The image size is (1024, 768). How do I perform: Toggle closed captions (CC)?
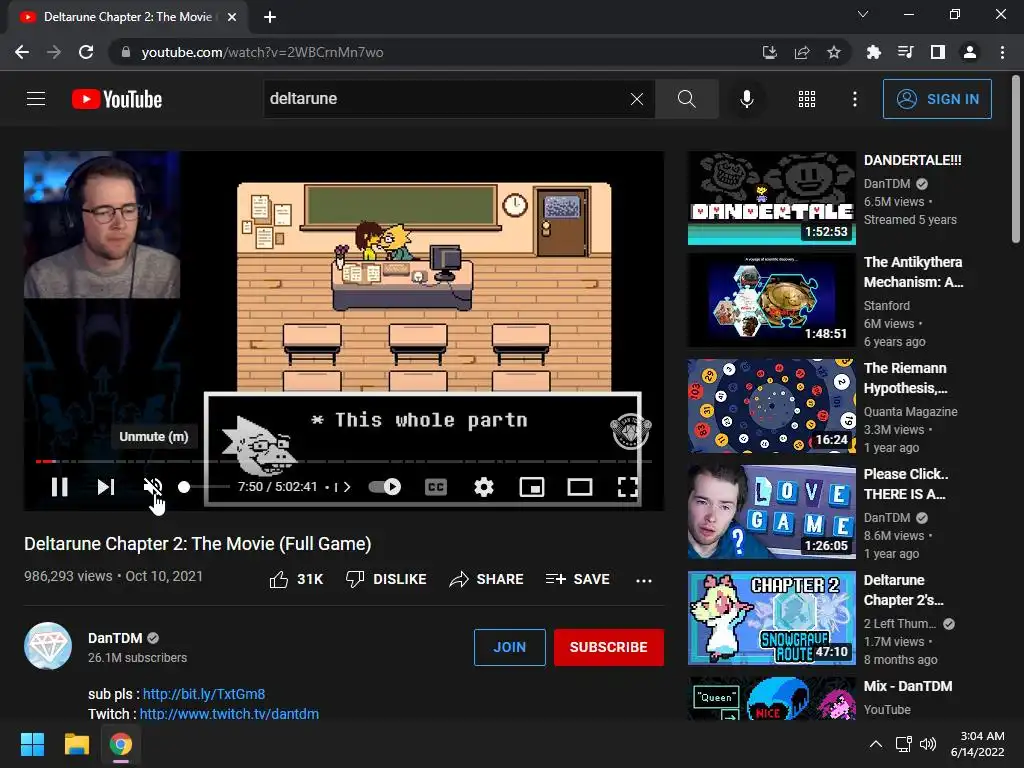pyautogui.click(x=436, y=487)
